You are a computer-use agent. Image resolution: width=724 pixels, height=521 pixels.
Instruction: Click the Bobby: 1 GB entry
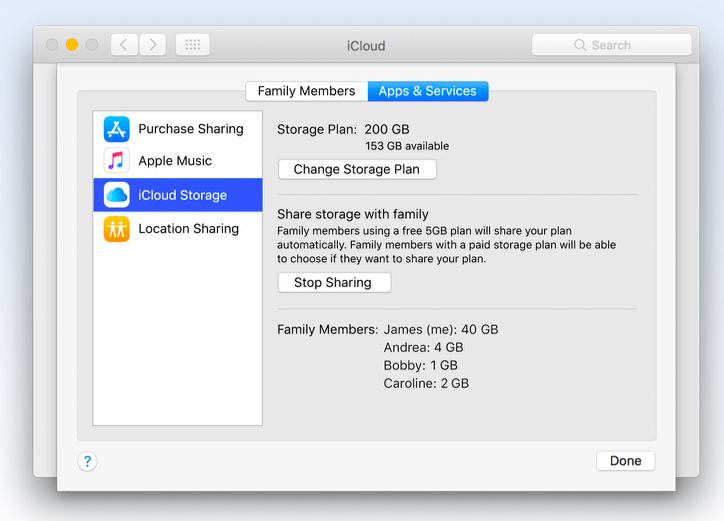(x=421, y=365)
